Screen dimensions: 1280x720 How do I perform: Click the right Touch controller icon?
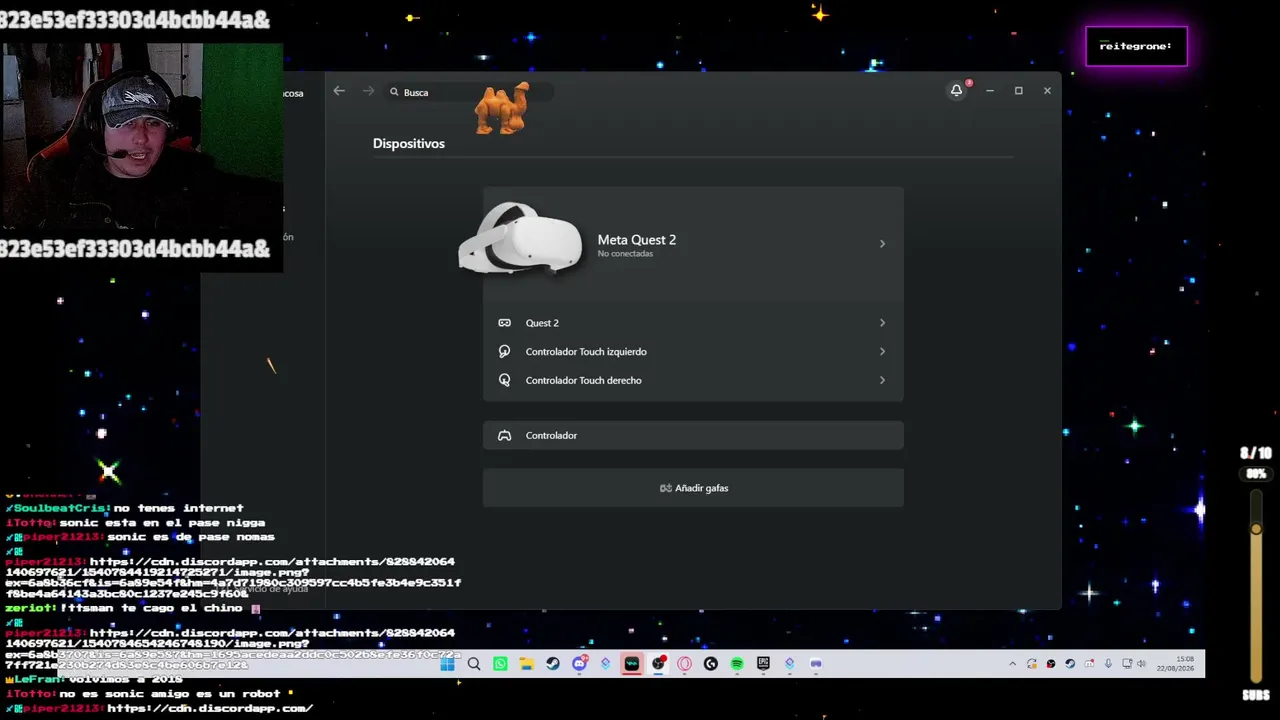tap(504, 380)
